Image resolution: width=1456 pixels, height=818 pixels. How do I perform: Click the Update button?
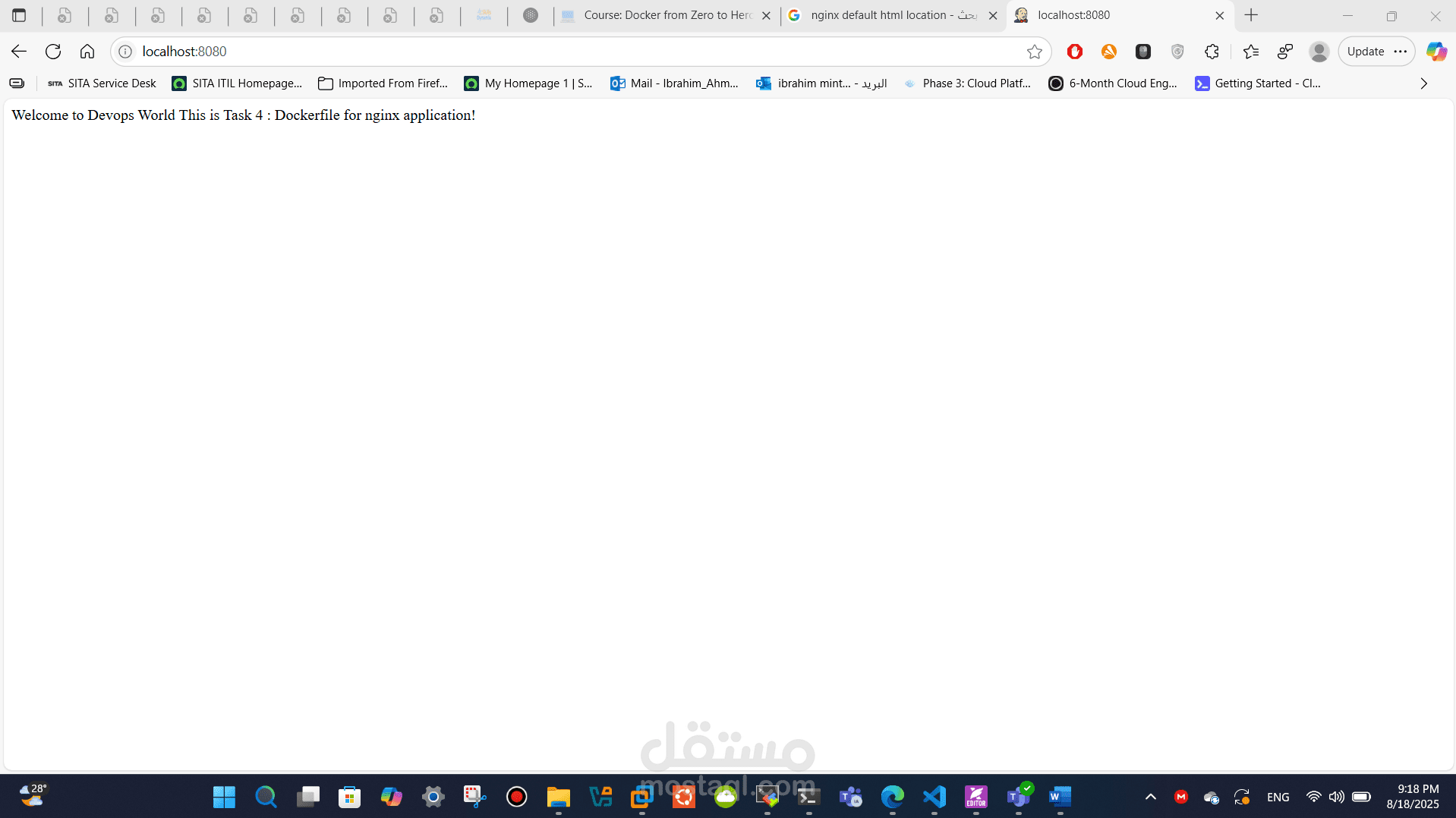tap(1366, 52)
